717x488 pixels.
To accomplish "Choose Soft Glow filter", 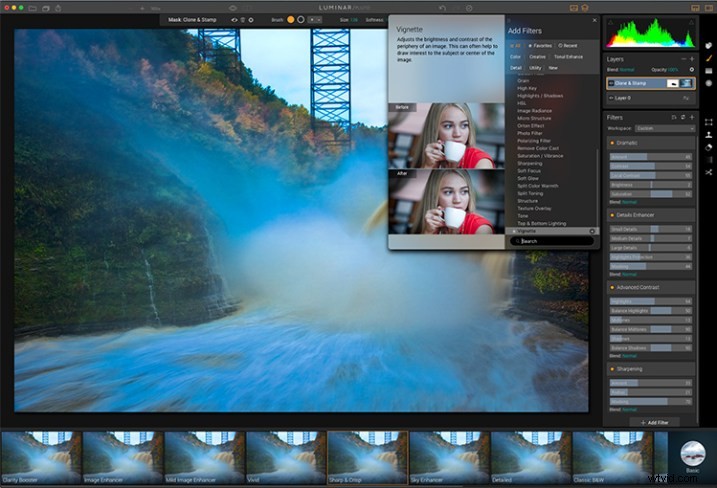I will [528, 178].
